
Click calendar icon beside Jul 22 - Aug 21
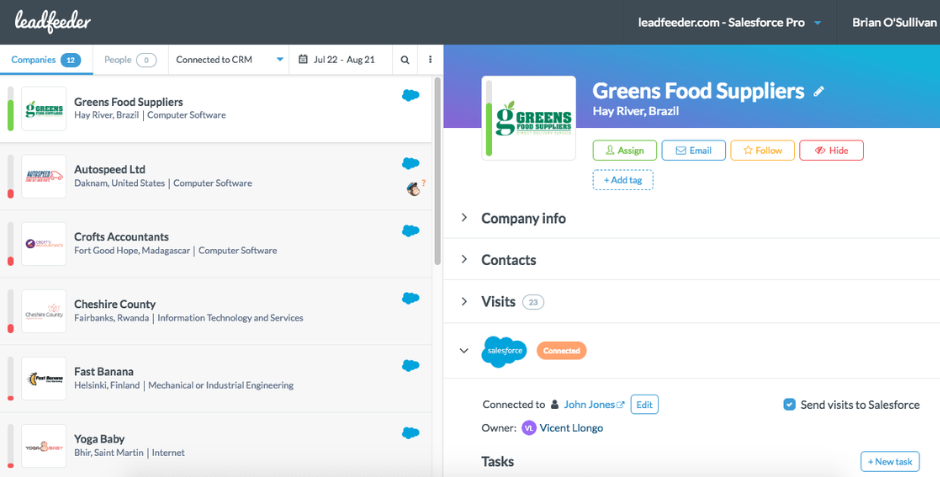click(303, 59)
